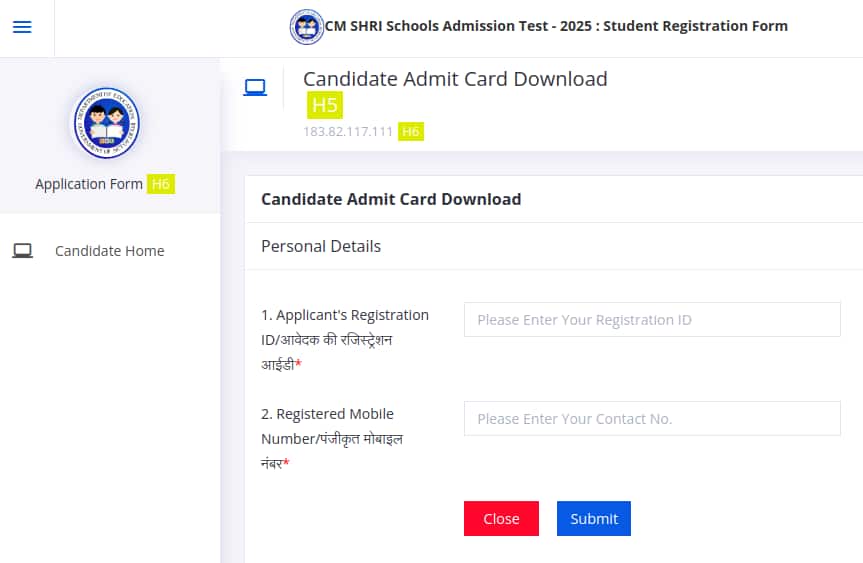
Task: Open Candidate Home from the sidebar
Action: 109,251
